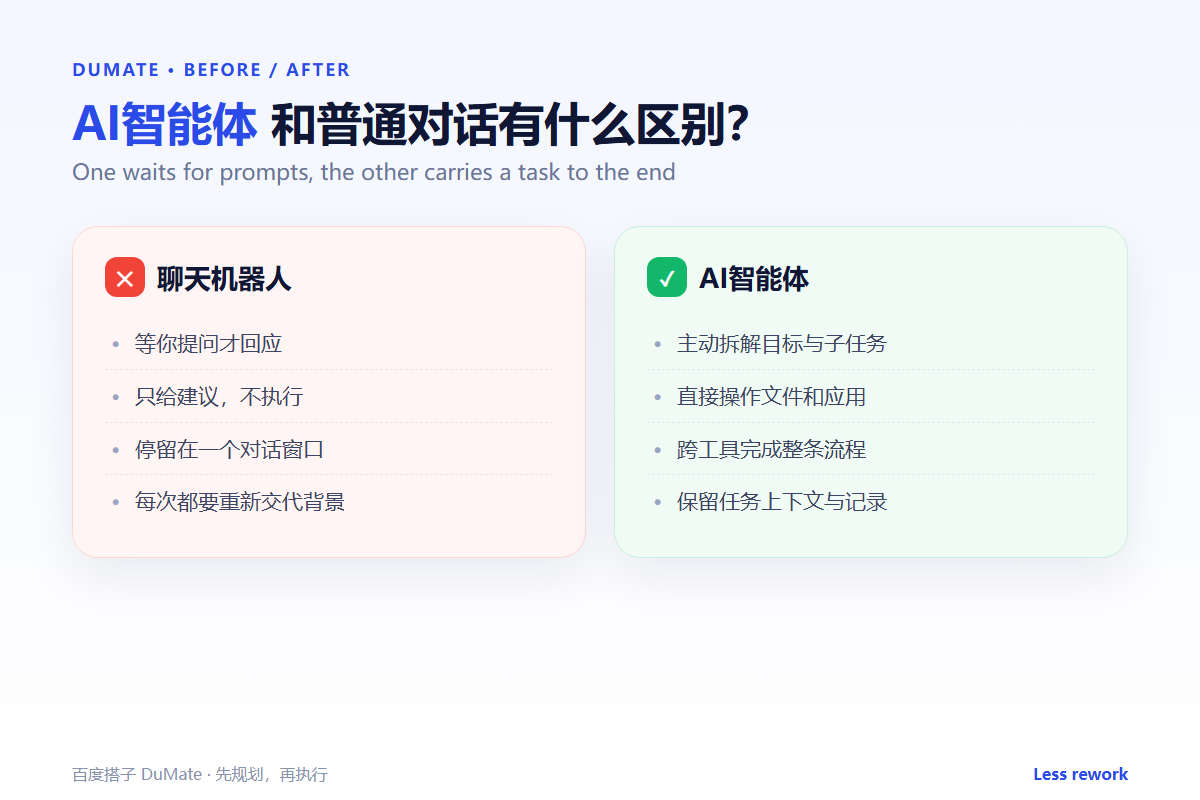The image size is (1200, 800).
Task: Click the green checkmark icon beside AI智能体
Action: (667, 277)
